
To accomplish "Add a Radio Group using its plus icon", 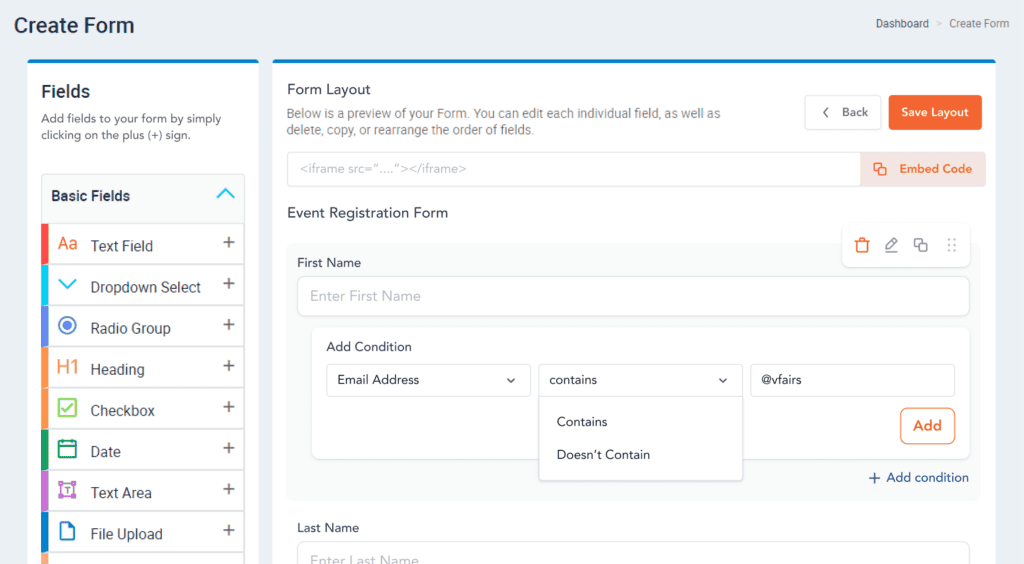I will (x=229, y=325).
